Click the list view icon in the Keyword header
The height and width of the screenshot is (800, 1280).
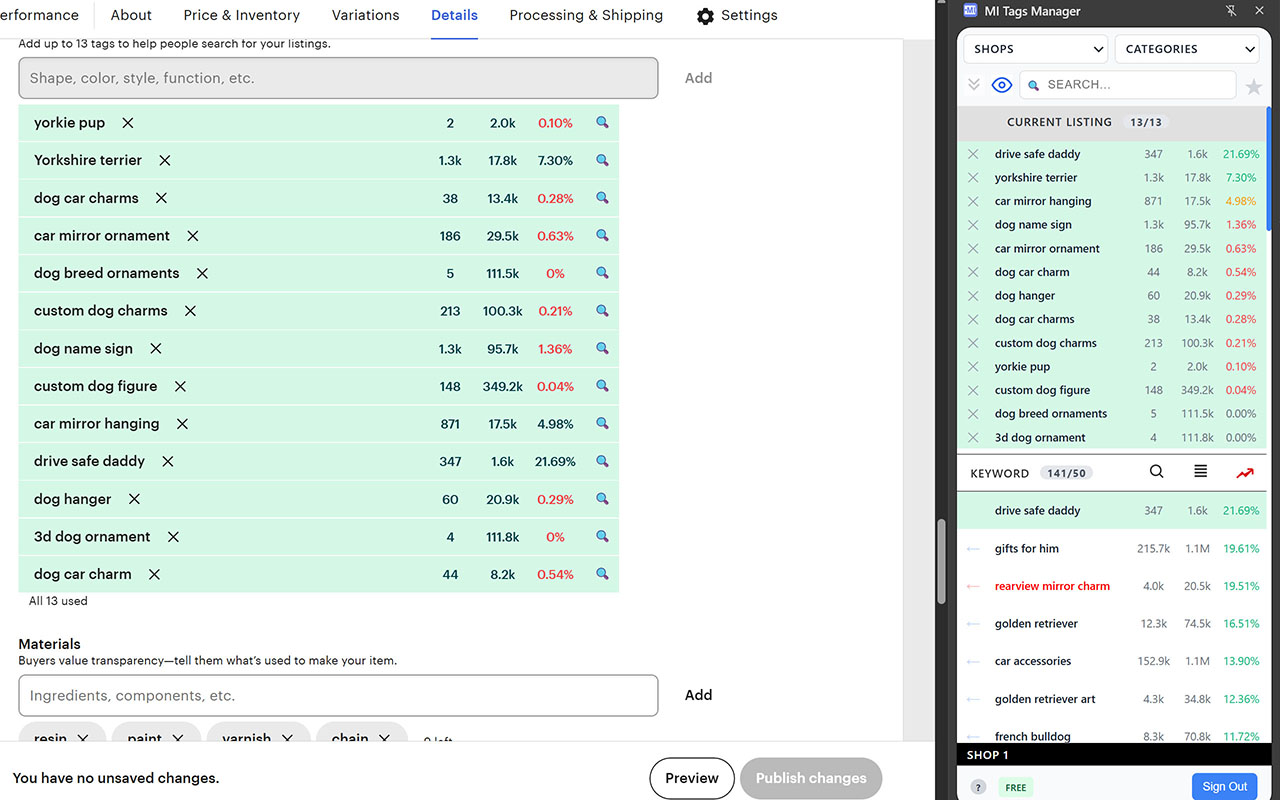click(x=1200, y=472)
